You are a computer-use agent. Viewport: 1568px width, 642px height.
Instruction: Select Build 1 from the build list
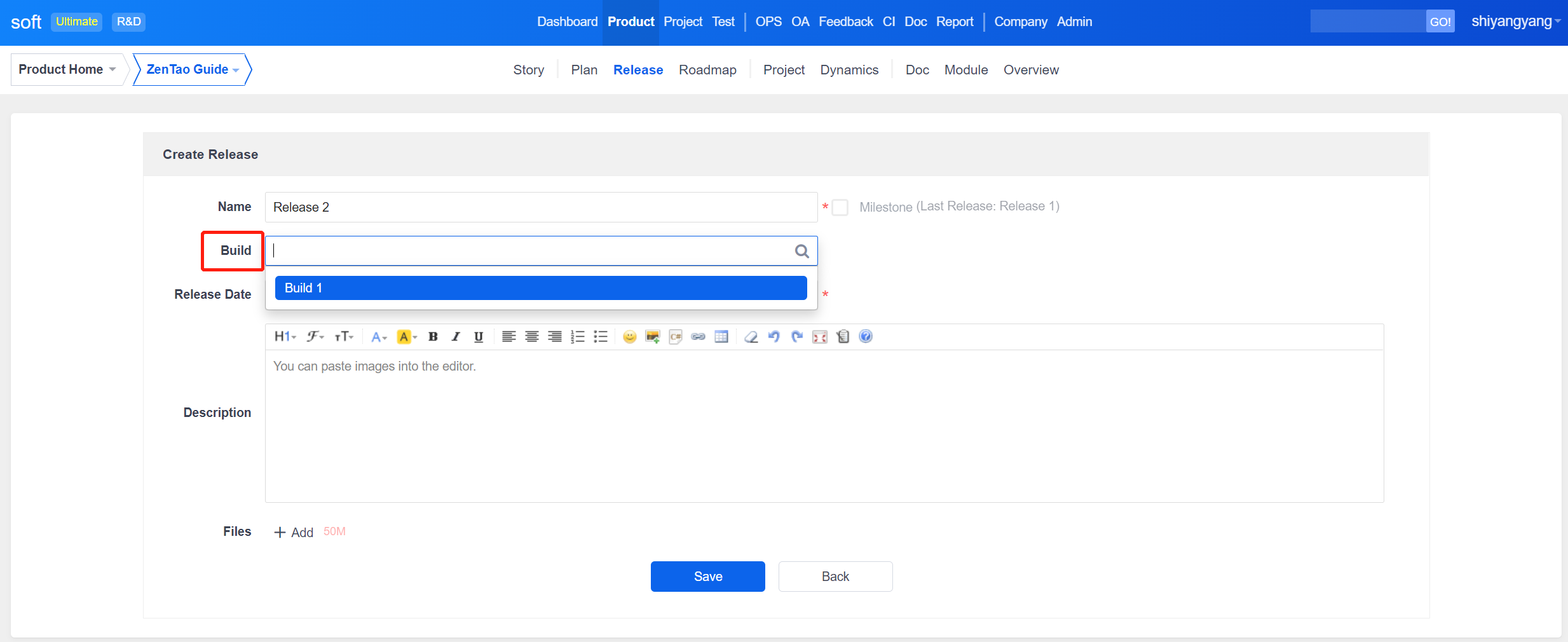[540, 288]
